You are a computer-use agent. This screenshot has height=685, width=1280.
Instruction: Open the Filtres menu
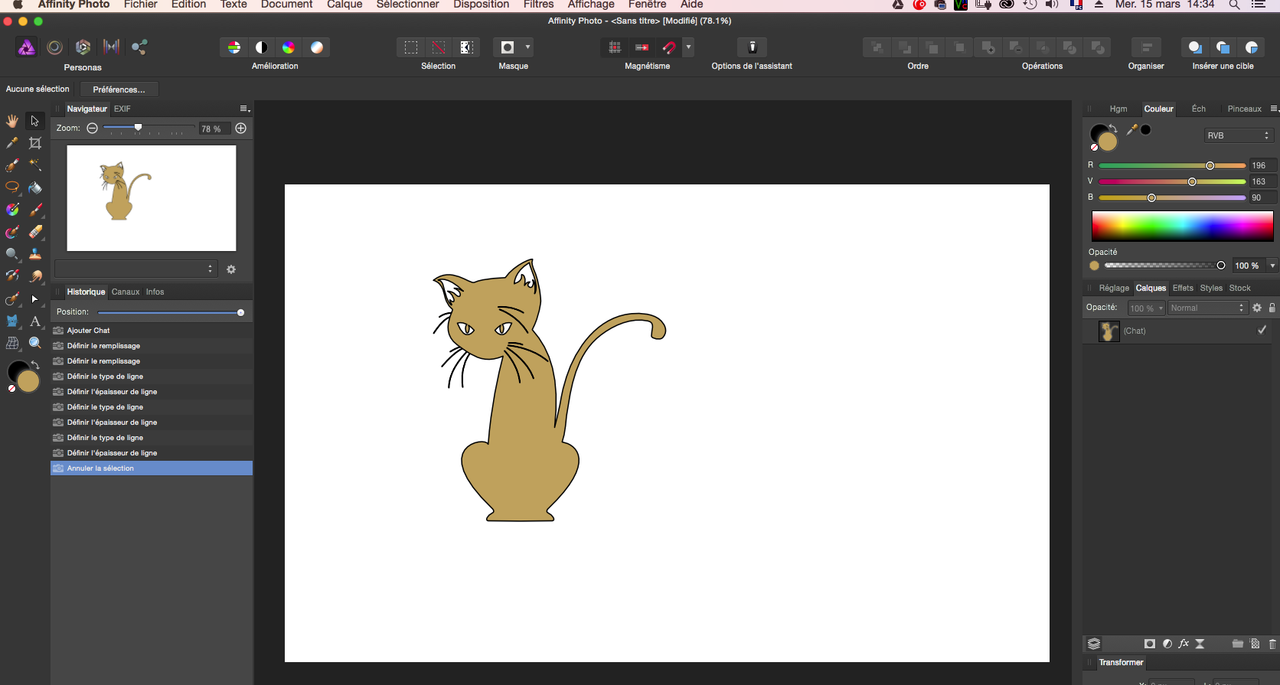pyautogui.click(x=538, y=5)
